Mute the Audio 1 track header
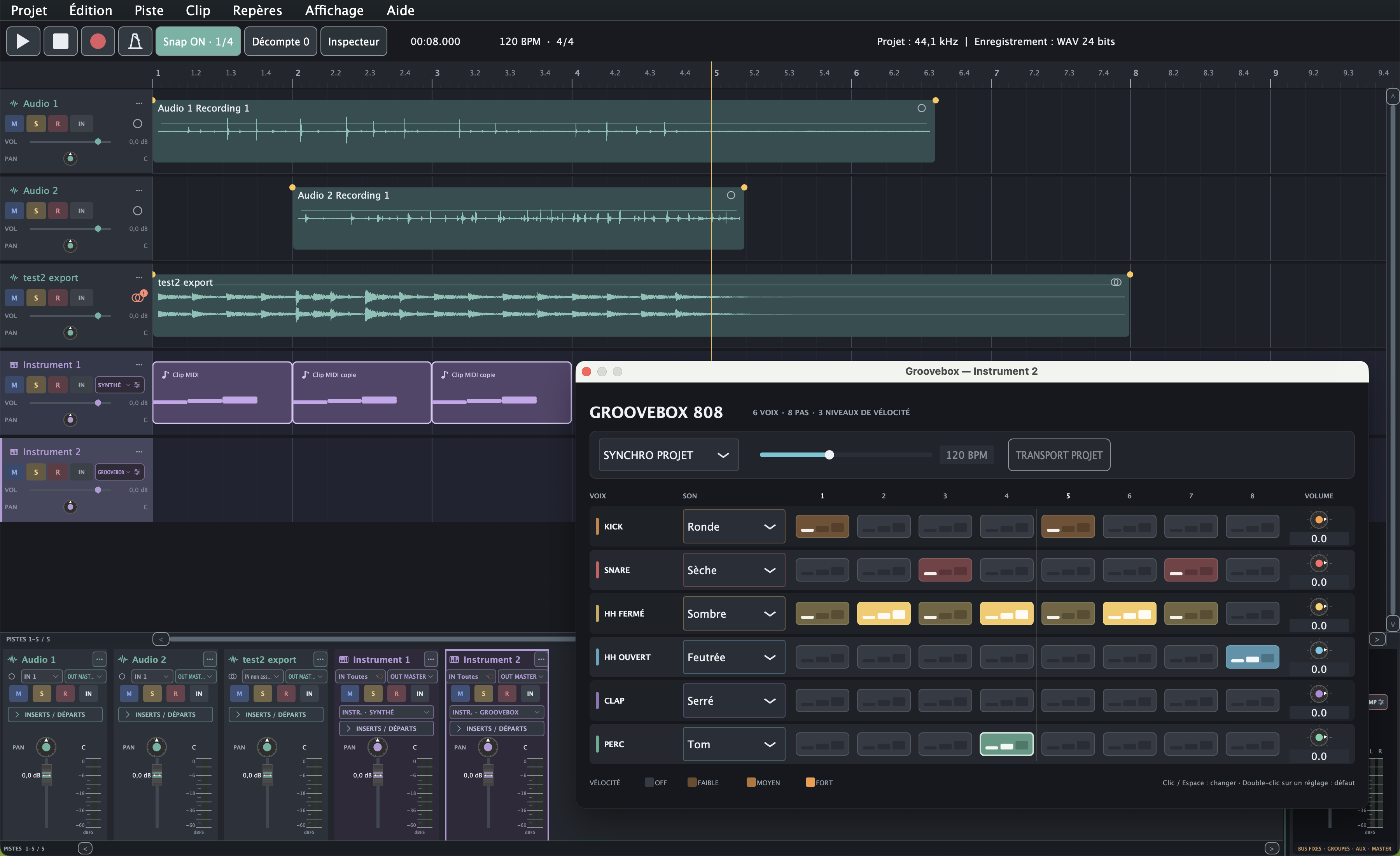The height and width of the screenshot is (856, 1400). [14, 123]
